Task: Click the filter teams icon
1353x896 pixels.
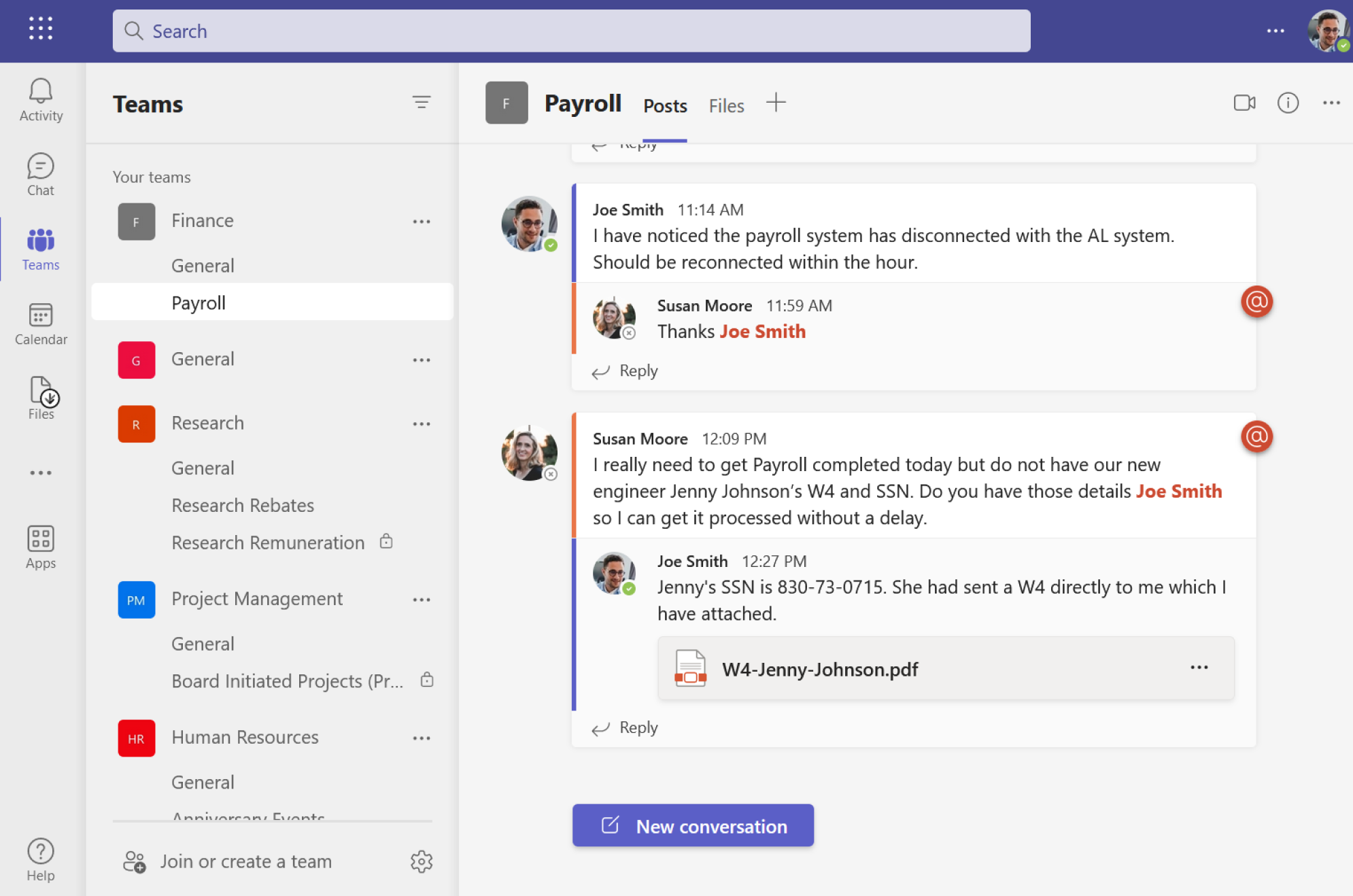Action: [x=422, y=103]
